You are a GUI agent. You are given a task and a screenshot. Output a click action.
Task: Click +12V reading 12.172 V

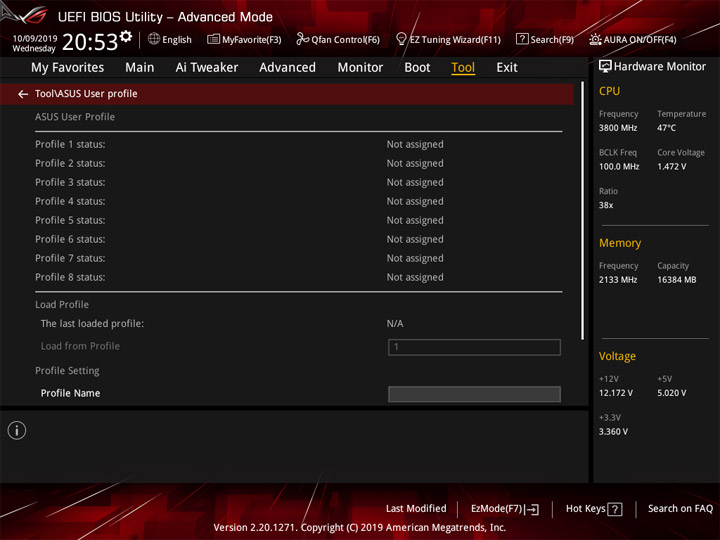point(616,393)
